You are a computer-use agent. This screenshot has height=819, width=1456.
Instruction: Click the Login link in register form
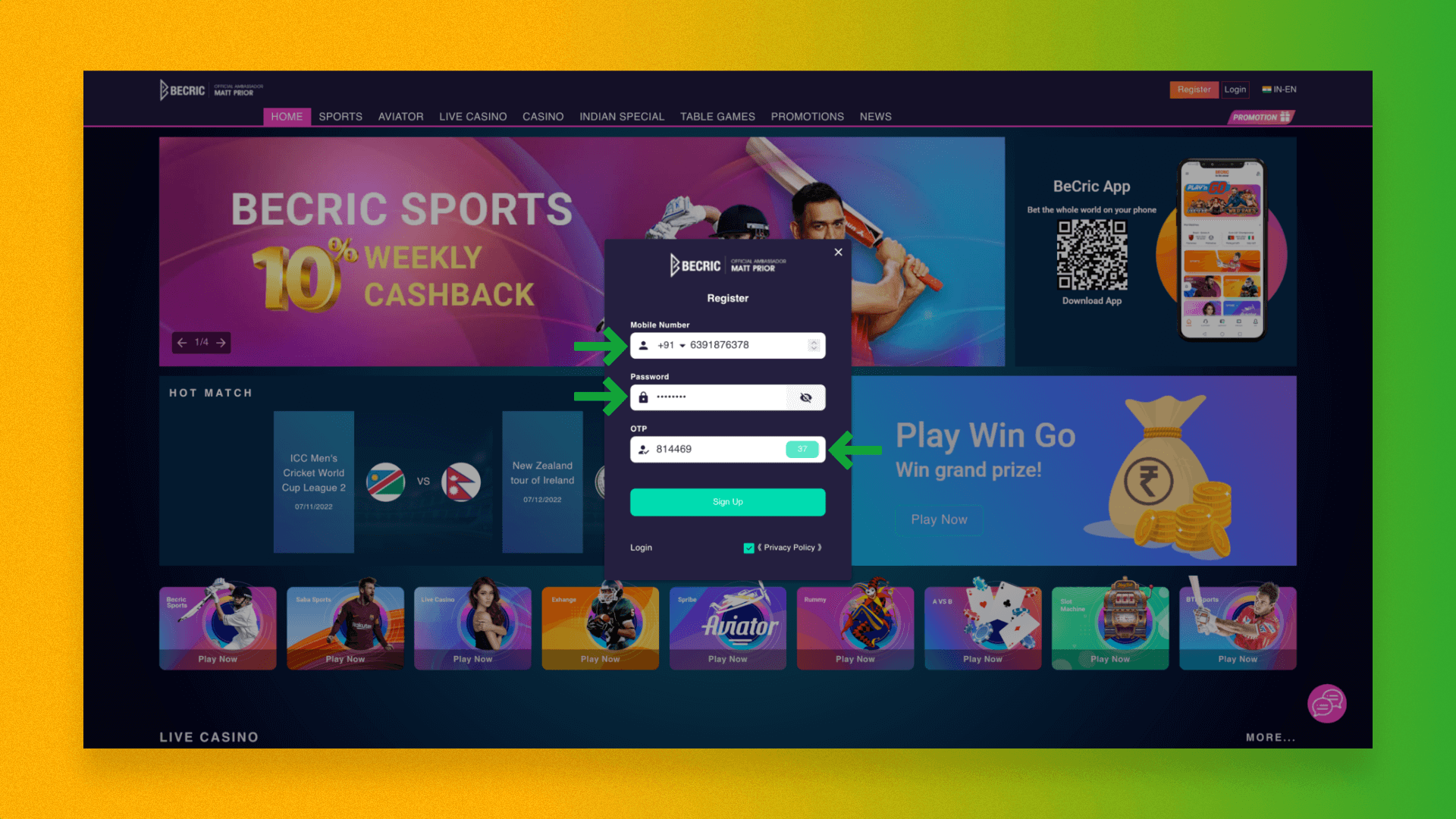point(641,547)
